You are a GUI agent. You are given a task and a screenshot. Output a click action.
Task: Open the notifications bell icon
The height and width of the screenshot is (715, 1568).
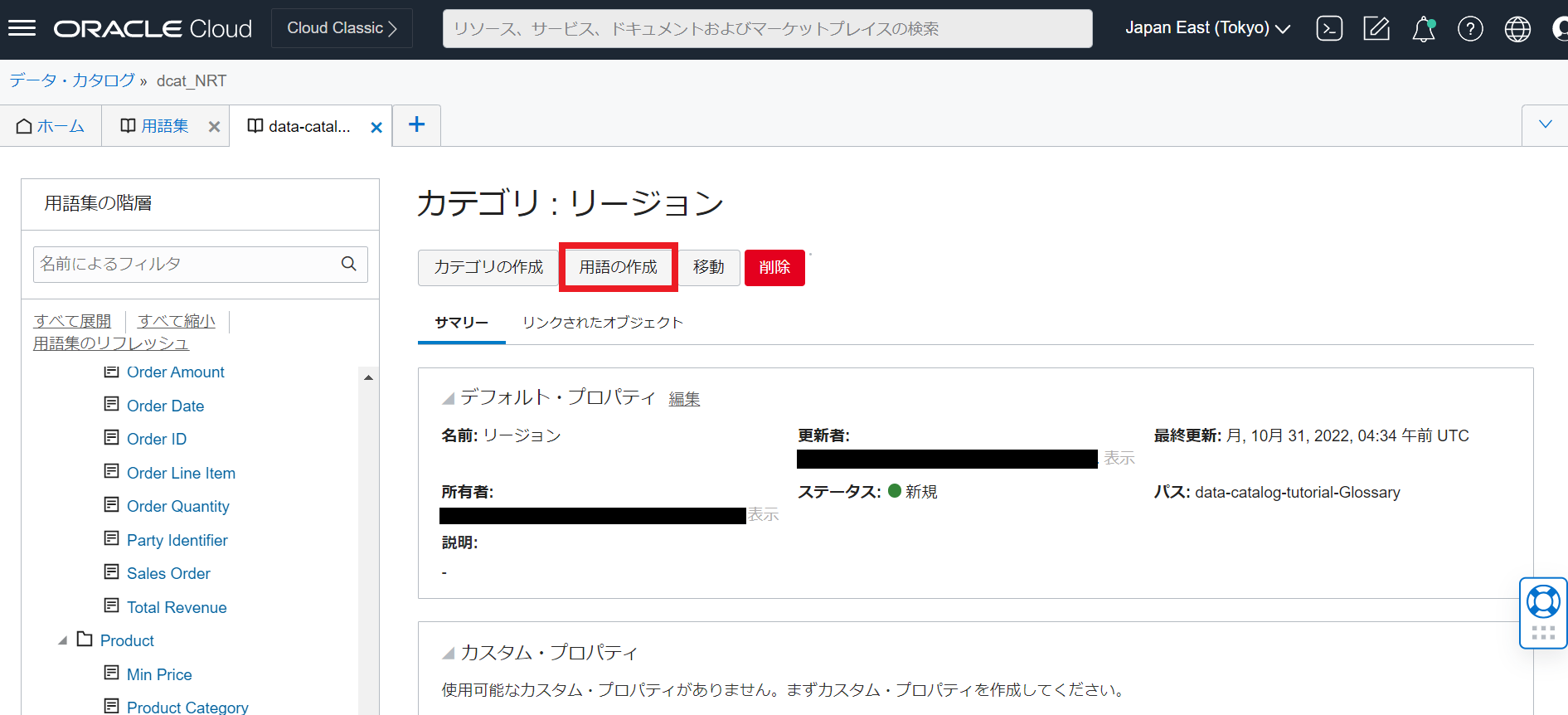[1424, 29]
